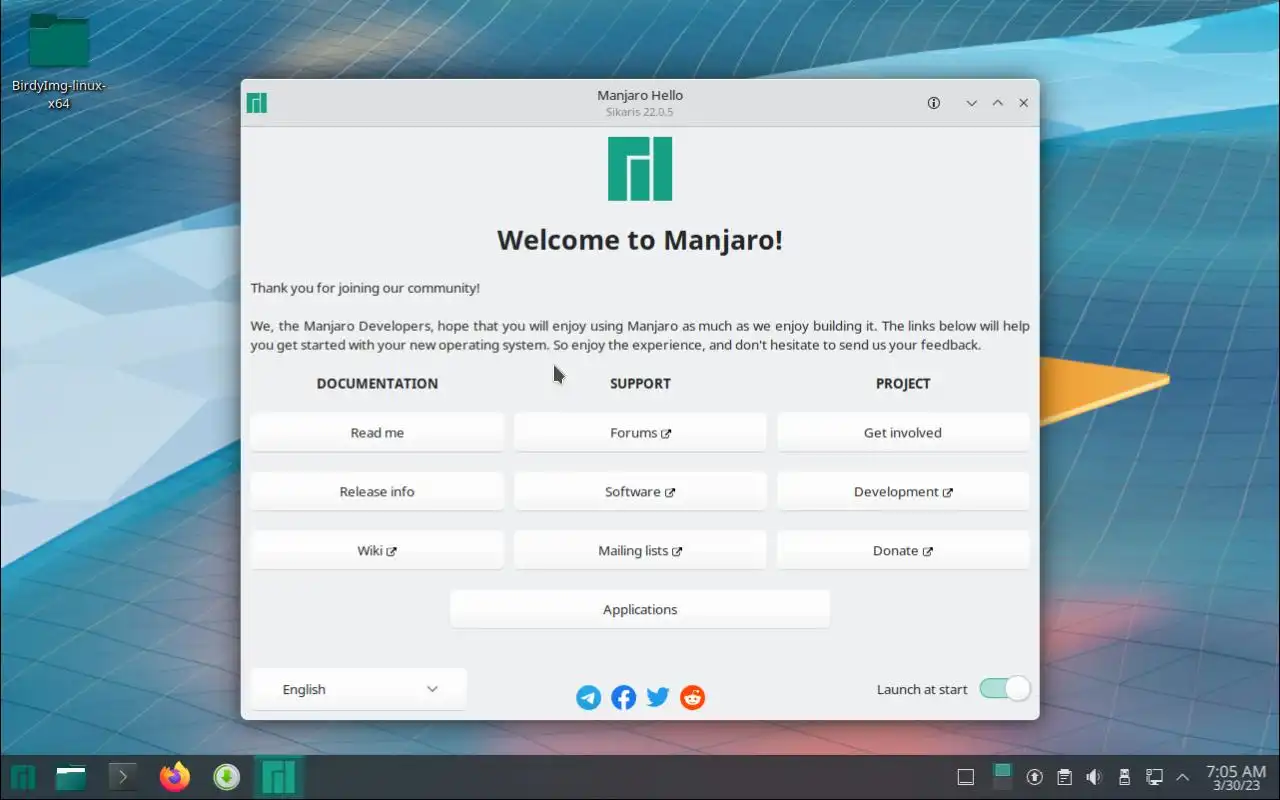Open the Forums support link
The width and height of the screenshot is (1280, 800).
640,433
